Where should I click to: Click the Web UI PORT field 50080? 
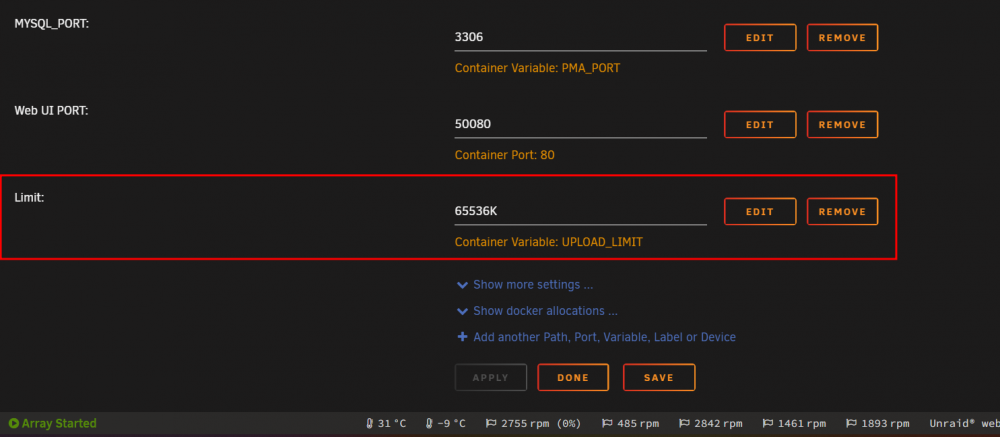pos(580,124)
